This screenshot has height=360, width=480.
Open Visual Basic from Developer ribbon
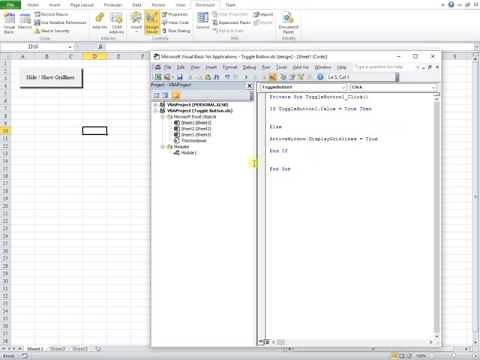tap(9, 23)
